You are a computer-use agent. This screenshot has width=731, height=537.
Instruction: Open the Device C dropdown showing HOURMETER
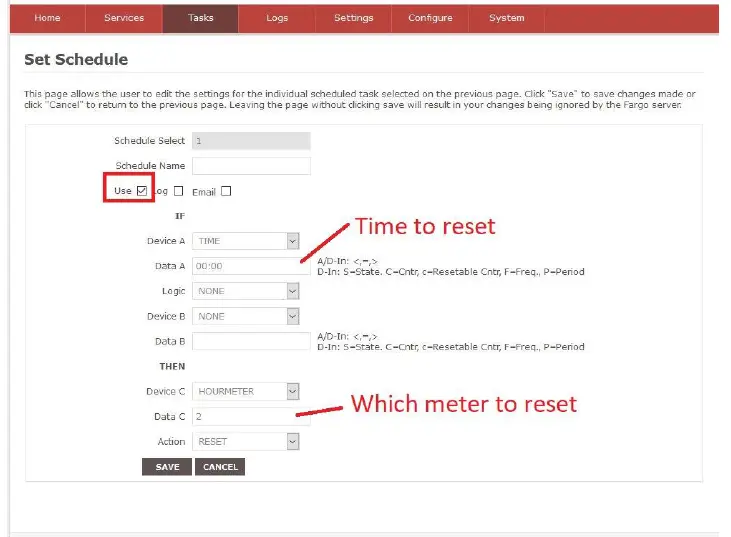(x=246, y=392)
